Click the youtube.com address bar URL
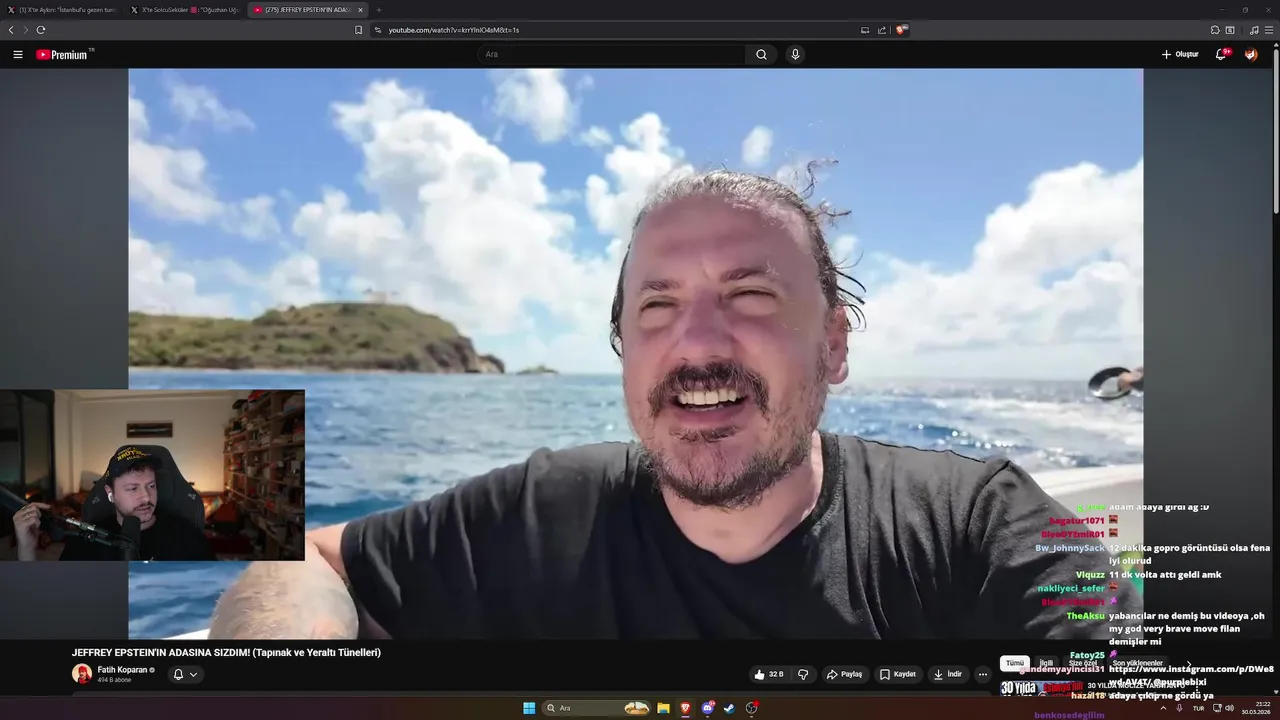Screen dimensions: 1280x720 [x=454, y=30]
